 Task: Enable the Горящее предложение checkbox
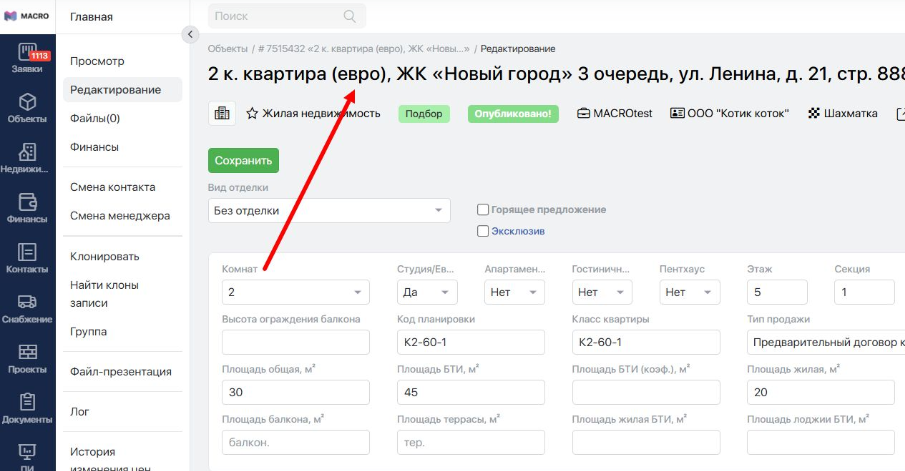483,210
